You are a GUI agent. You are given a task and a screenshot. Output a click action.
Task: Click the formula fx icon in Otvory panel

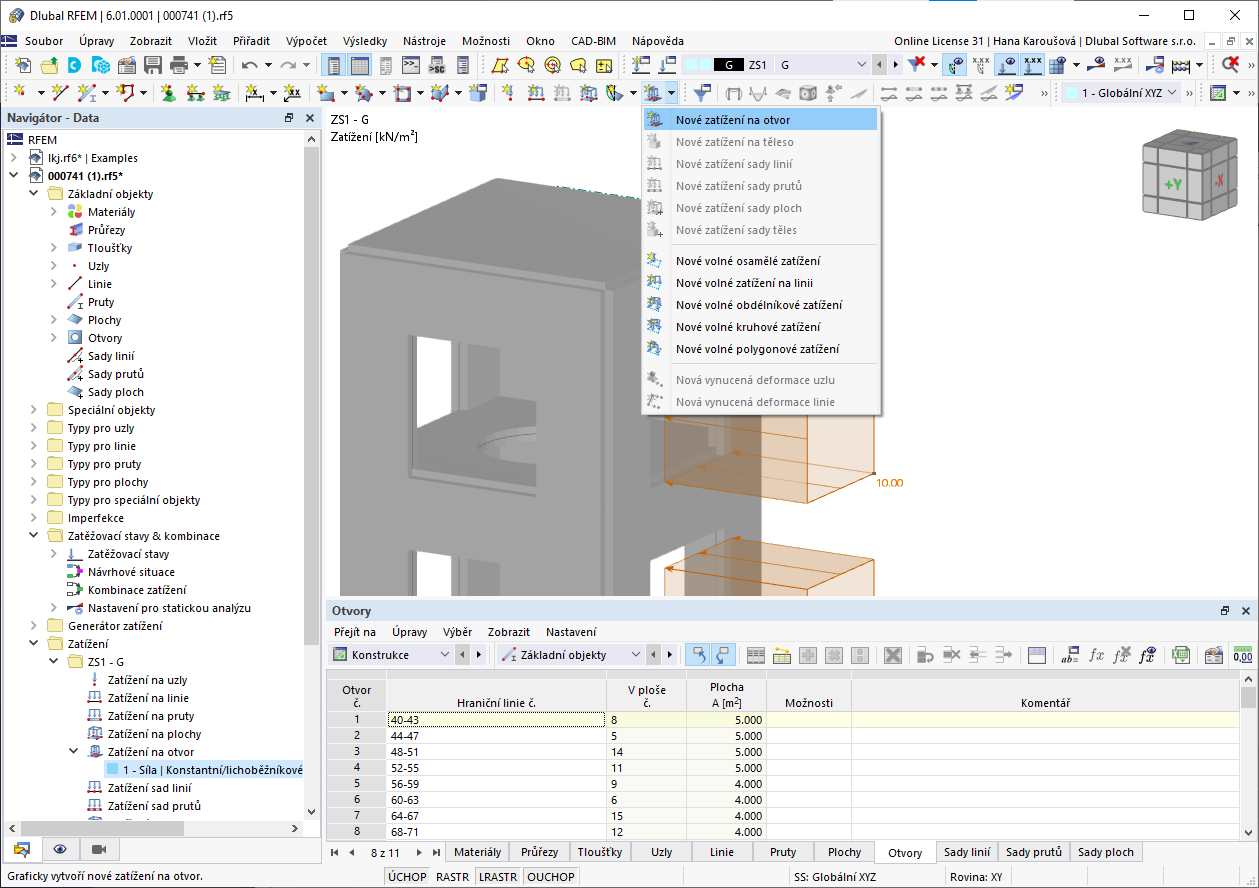tap(1097, 655)
